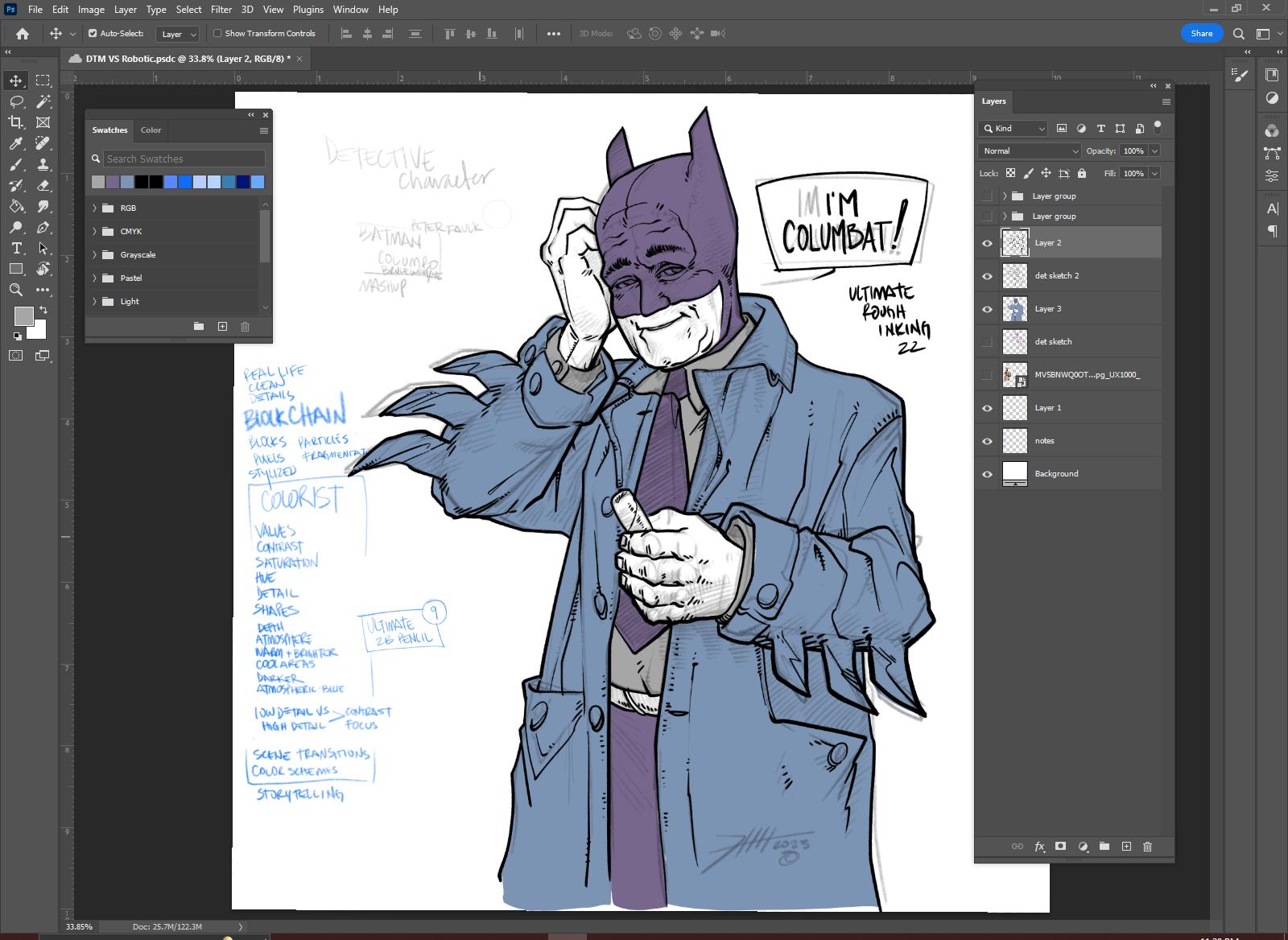Create new layer in Layers panel

pyautogui.click(x=1126, y=846)
